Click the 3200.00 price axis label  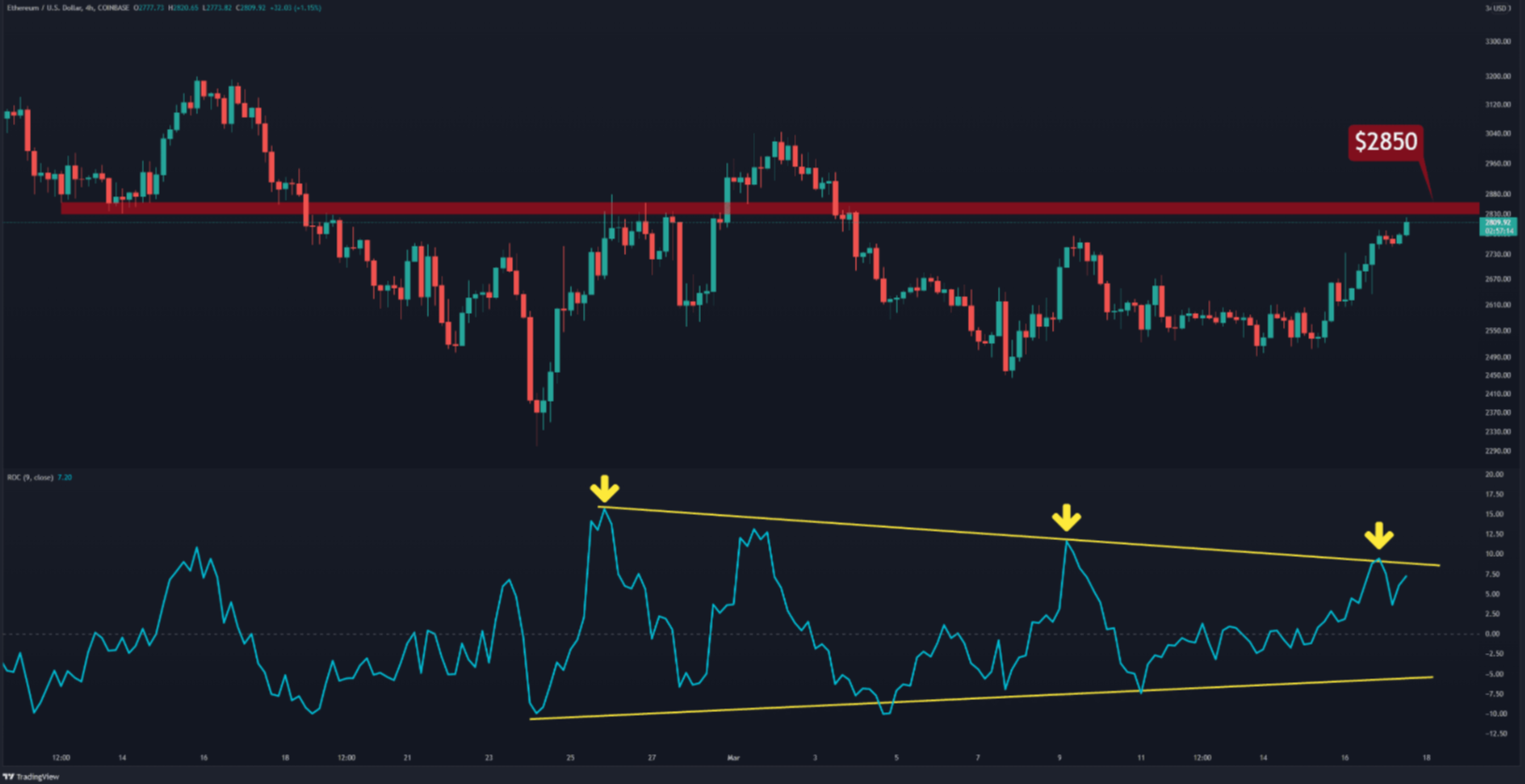coord(1498,77)
